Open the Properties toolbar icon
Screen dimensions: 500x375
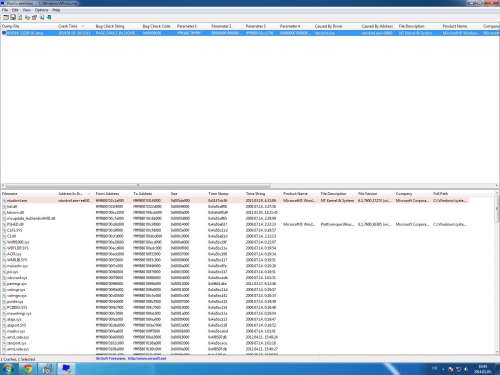34,17
